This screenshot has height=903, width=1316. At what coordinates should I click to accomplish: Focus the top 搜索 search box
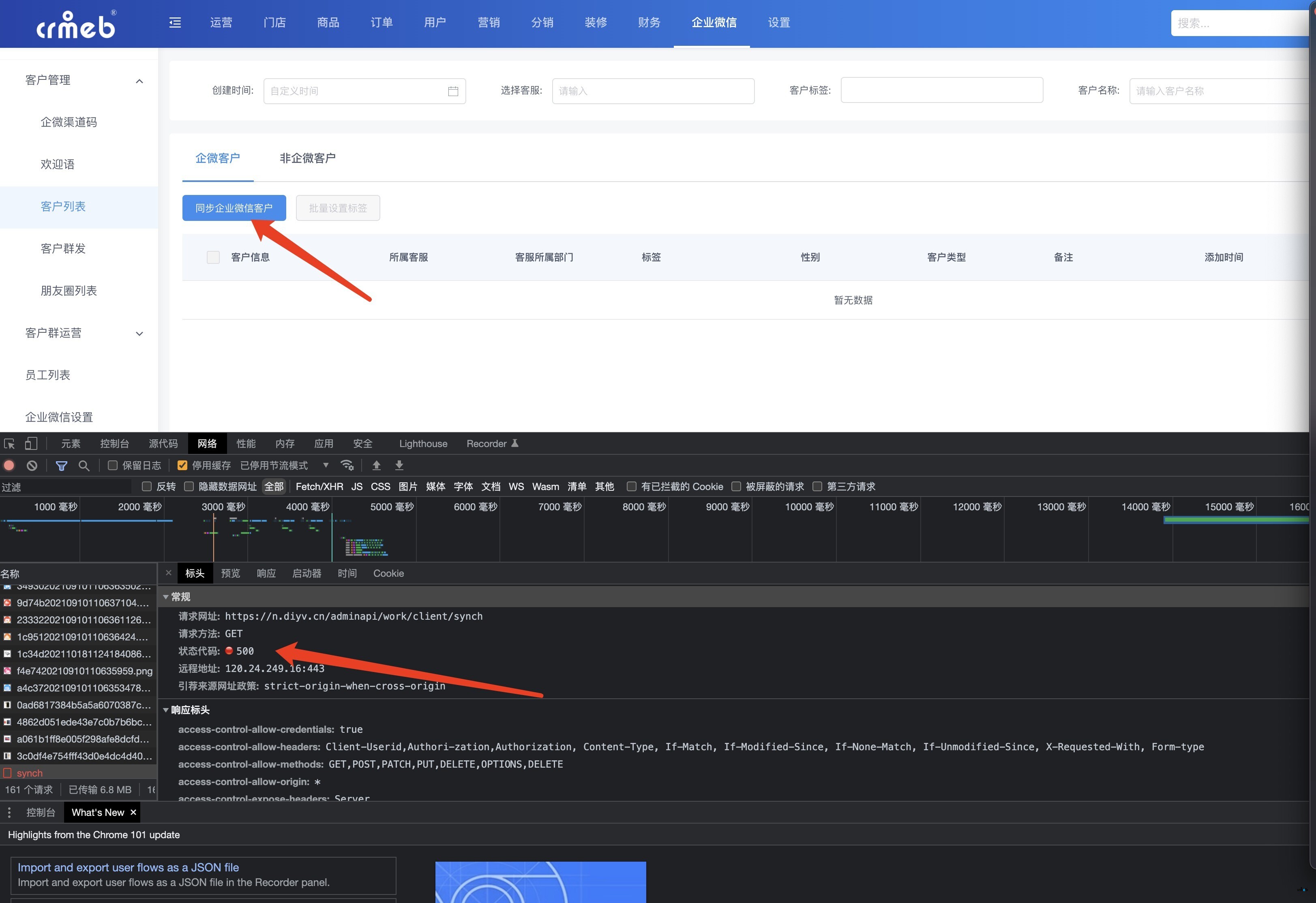(x=1240, y=23)
